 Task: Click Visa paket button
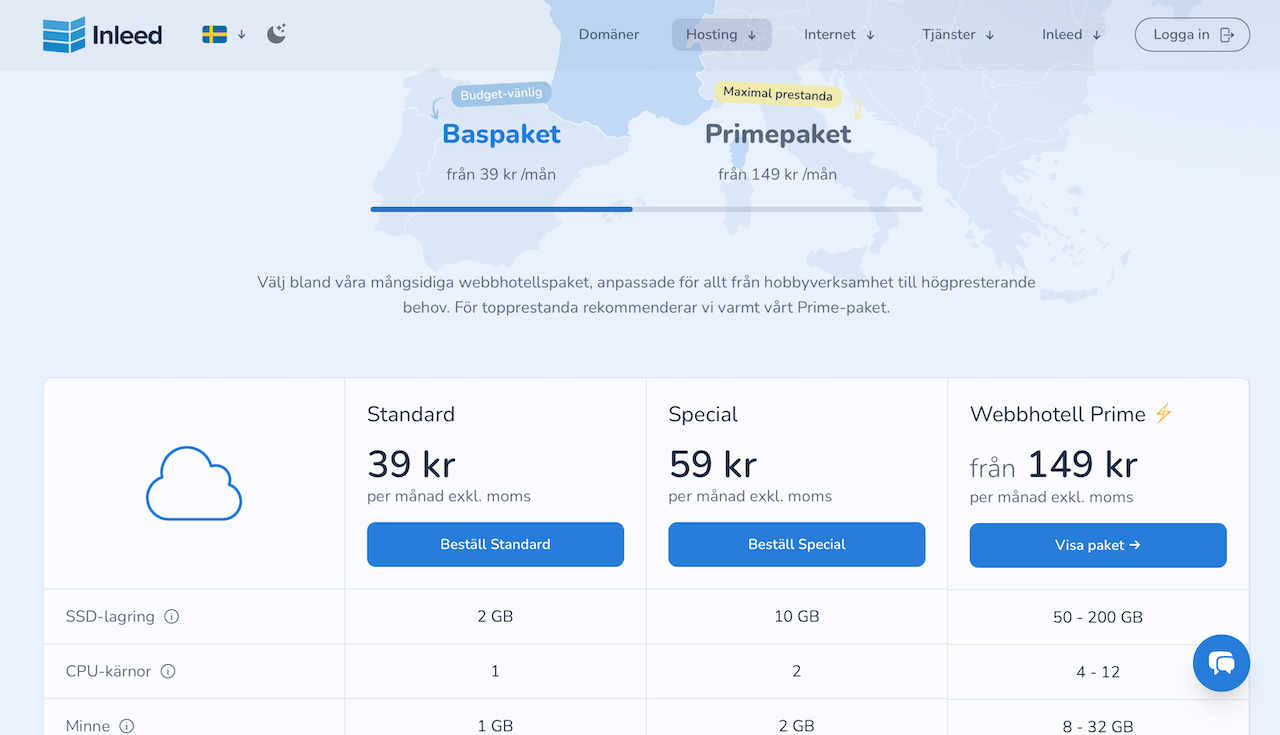[1098, 545]
